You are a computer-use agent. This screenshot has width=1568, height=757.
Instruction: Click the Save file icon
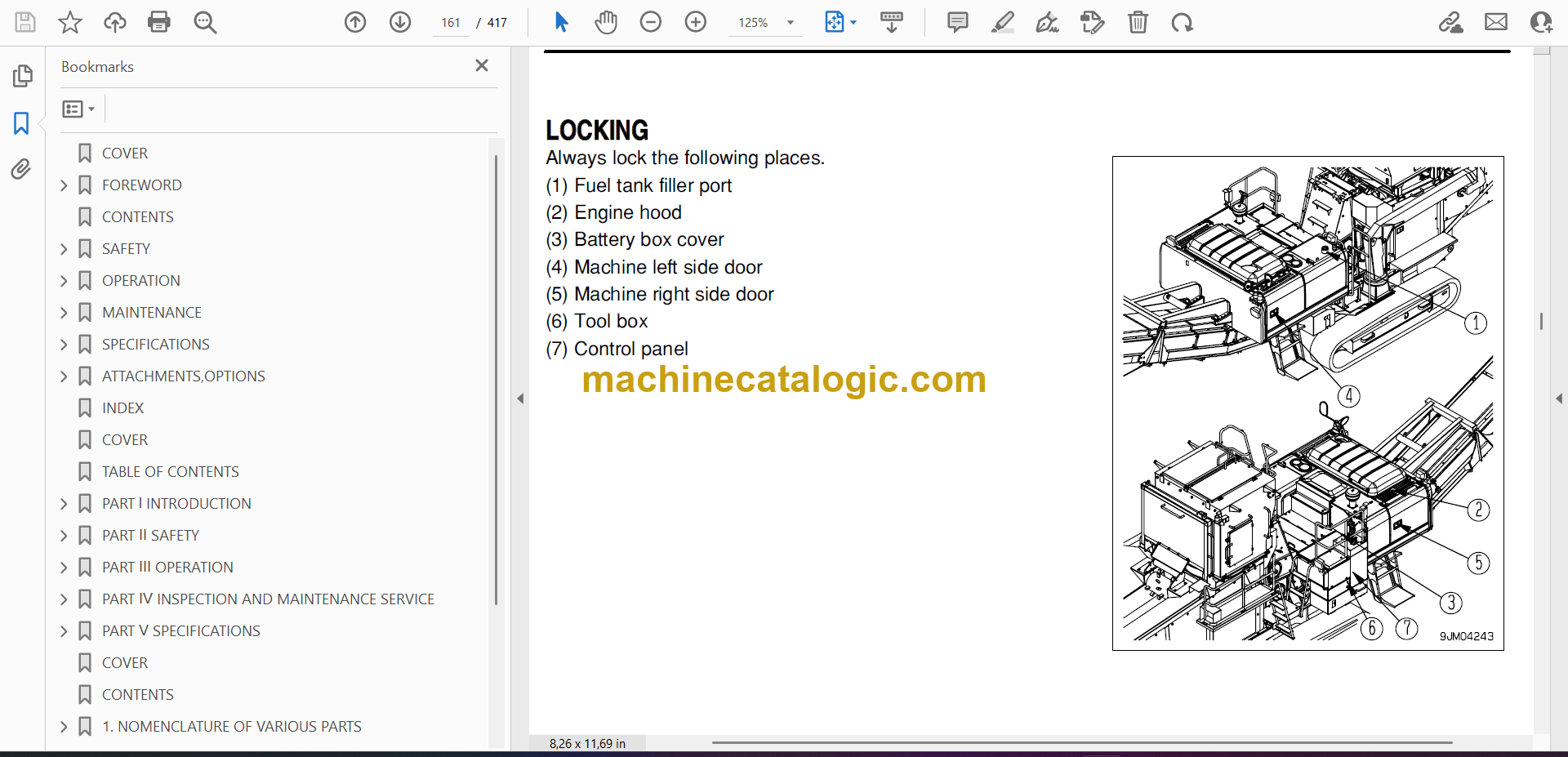click(x=25, y=22)
